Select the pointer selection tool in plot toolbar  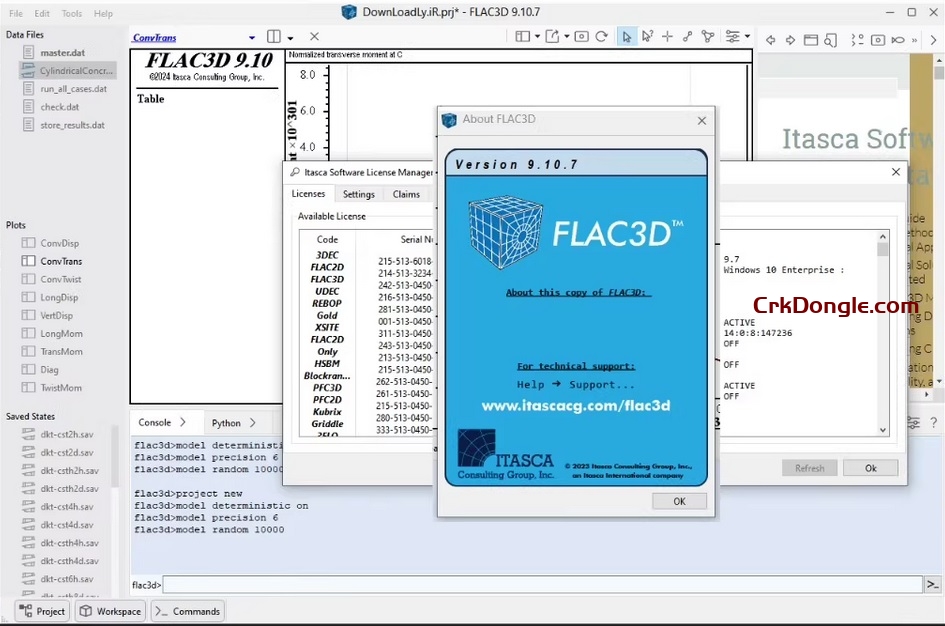627,36
